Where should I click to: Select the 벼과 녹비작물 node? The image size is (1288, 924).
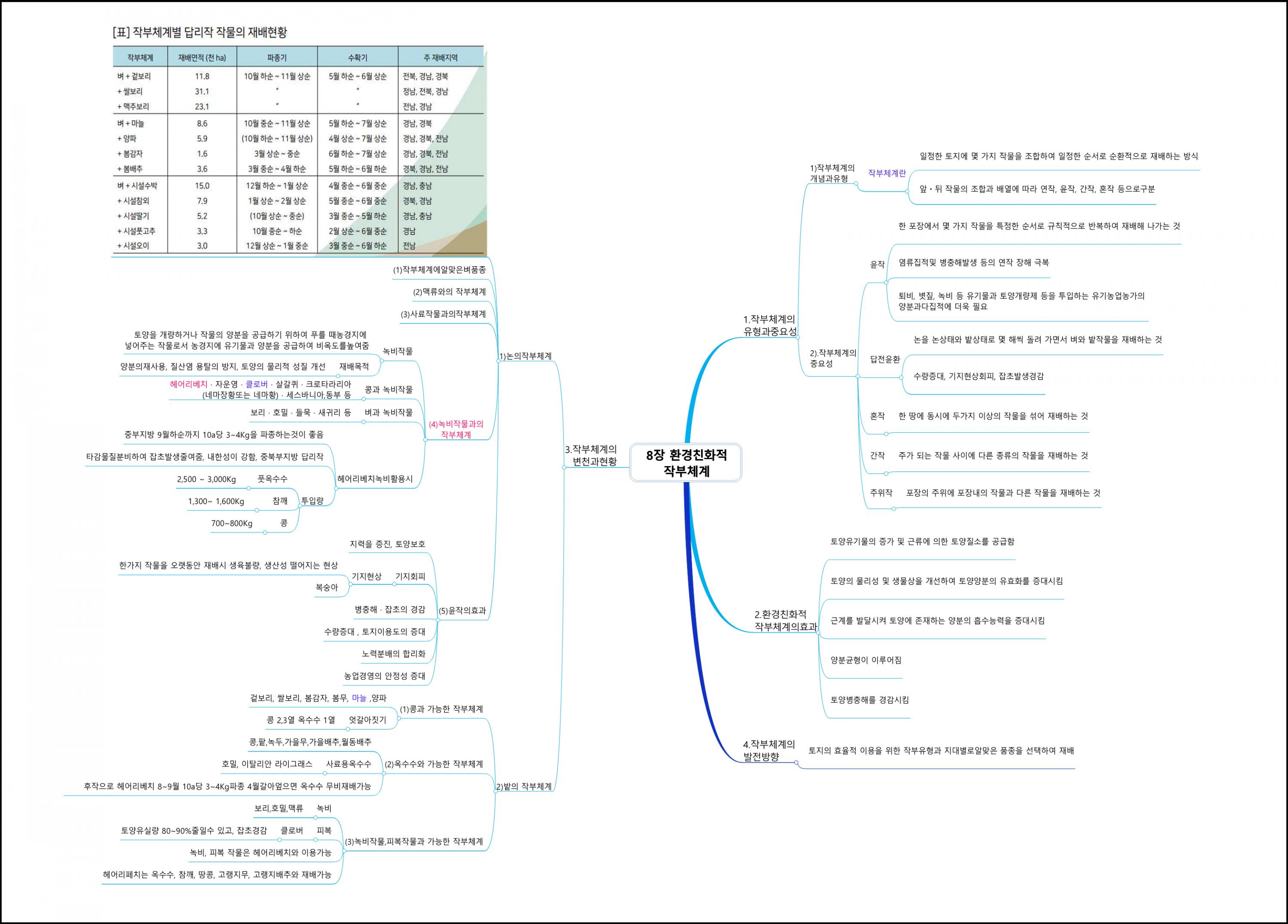(389, 412)
